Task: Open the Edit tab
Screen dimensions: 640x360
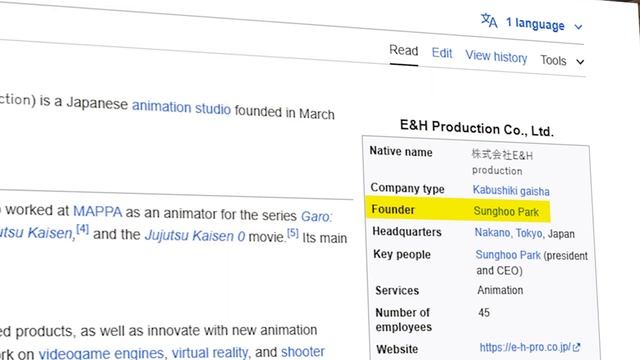Action: (442, 53)
